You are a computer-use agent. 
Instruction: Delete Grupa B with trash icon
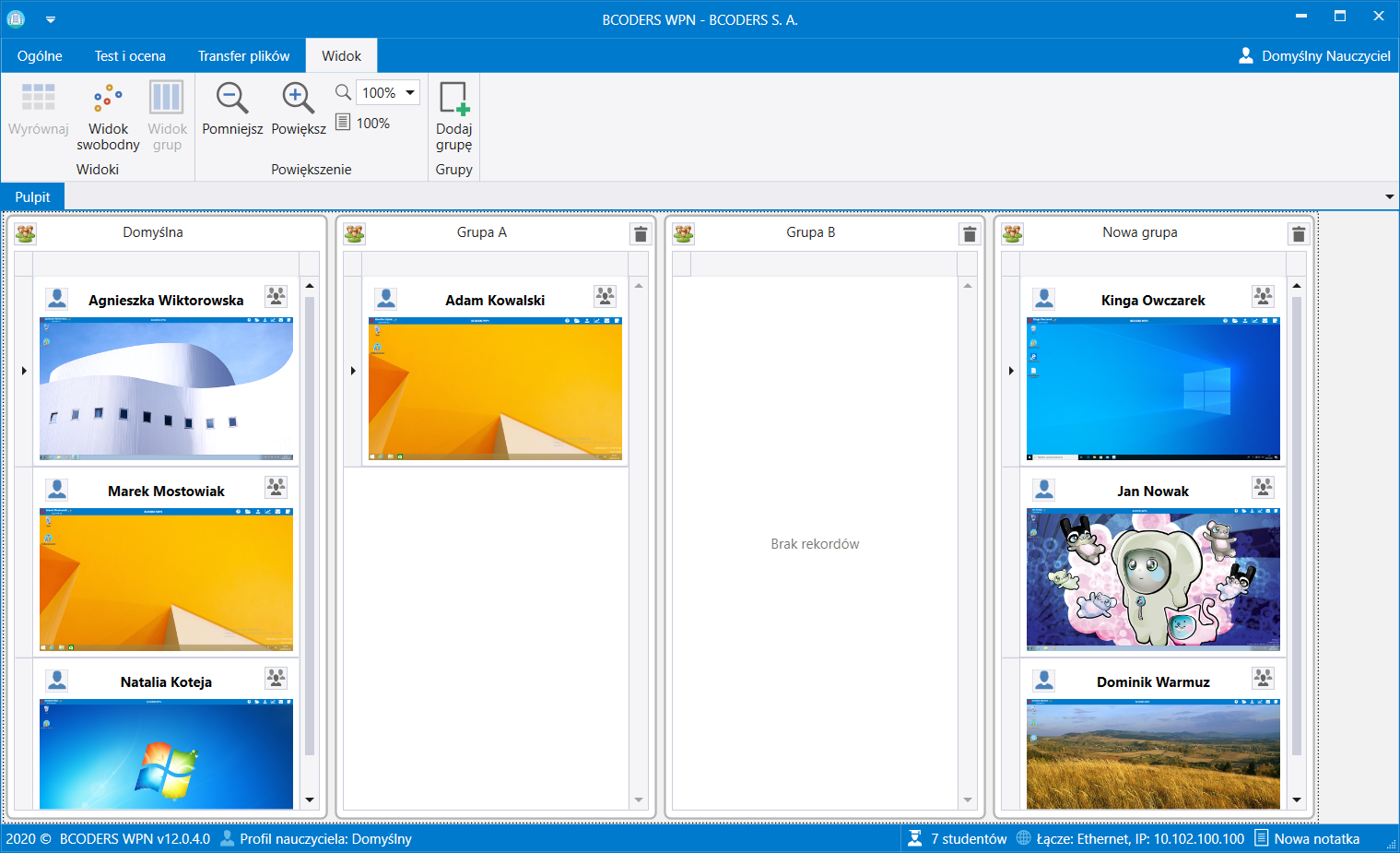(970, 233)
